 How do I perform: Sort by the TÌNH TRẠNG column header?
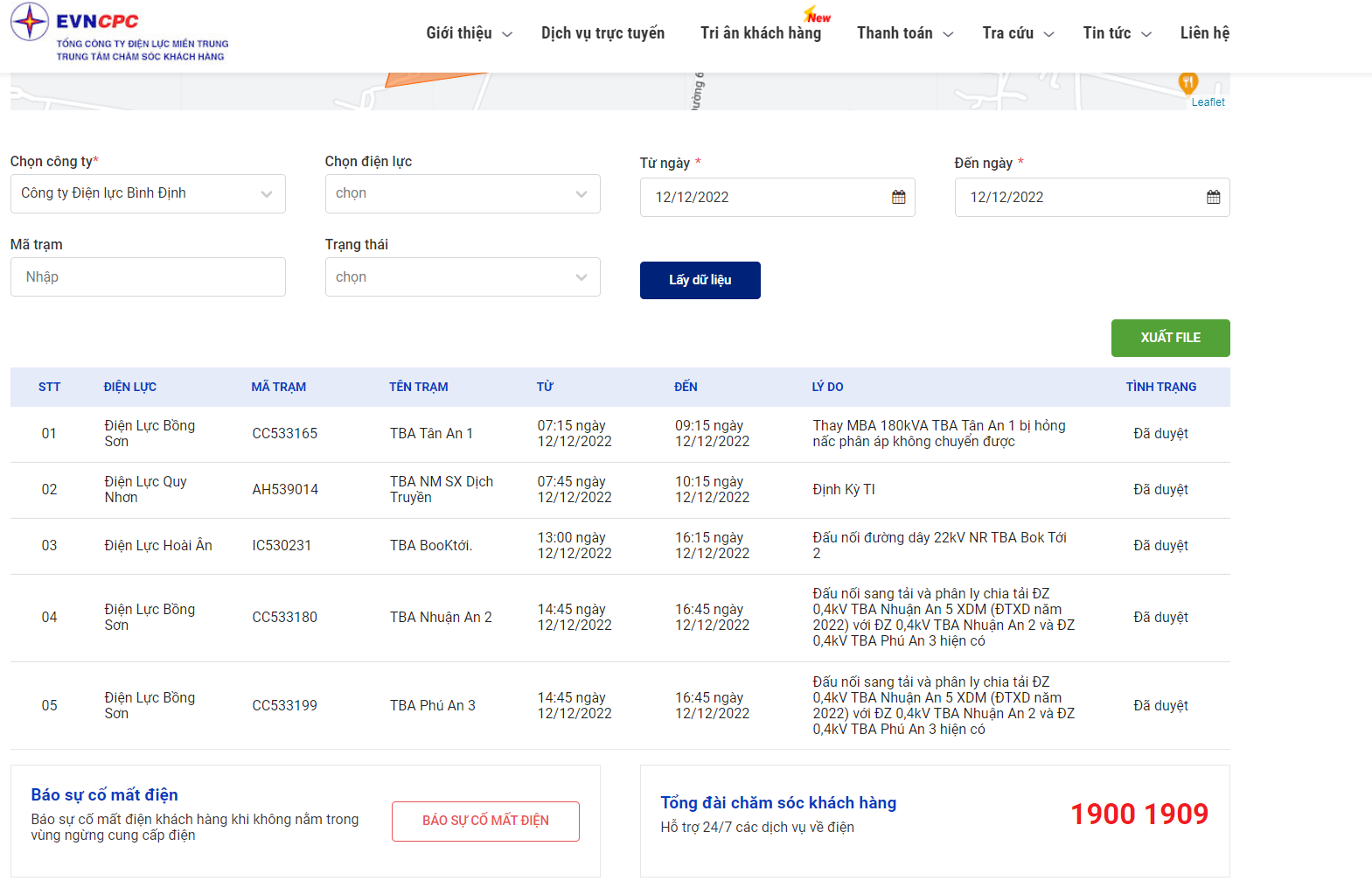pyautogui.click(x=1161, y=387)
